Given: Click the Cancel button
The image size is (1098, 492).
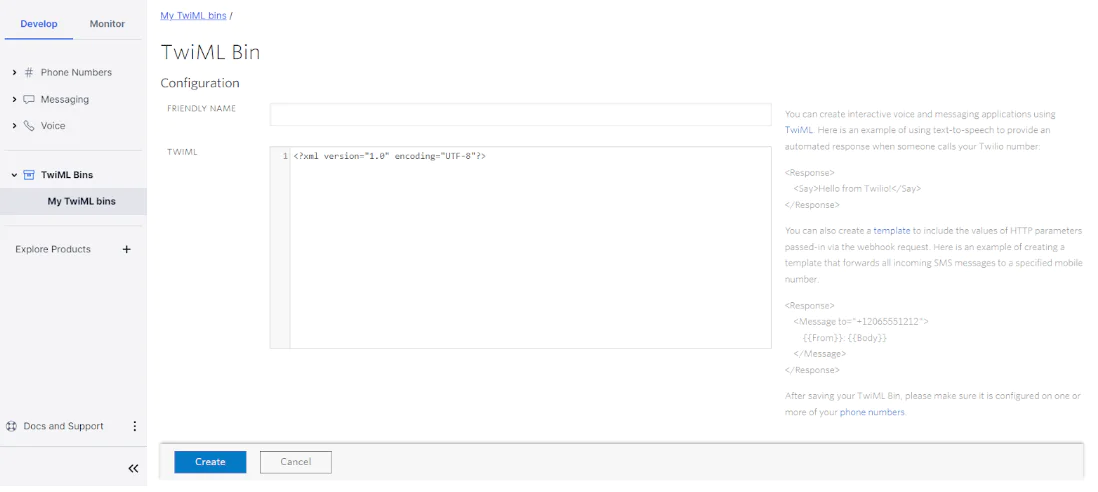Looking at the screenshot, I should pos(296,462).
